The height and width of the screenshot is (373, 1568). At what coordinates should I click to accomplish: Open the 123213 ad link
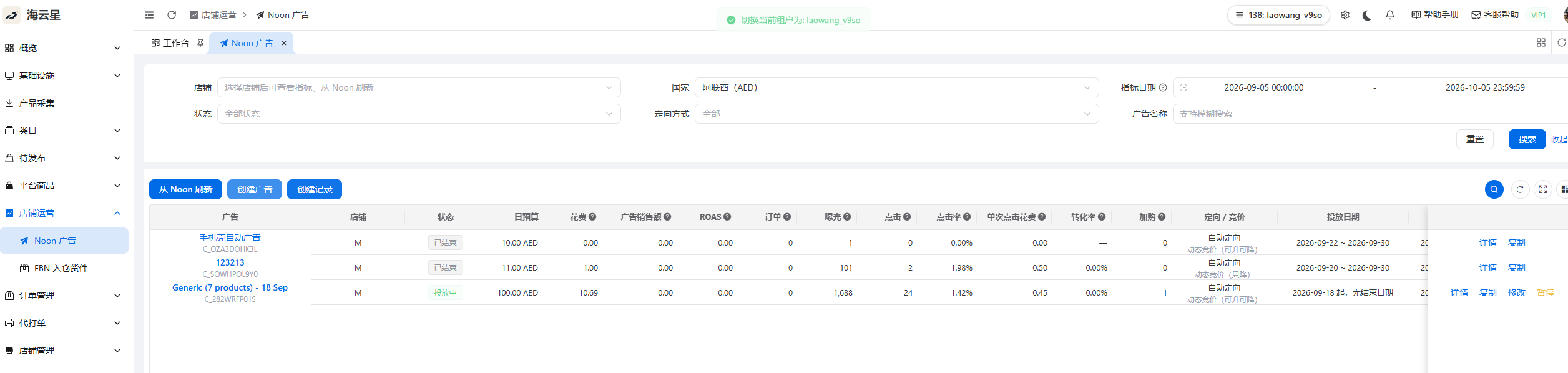pos(230,262)
